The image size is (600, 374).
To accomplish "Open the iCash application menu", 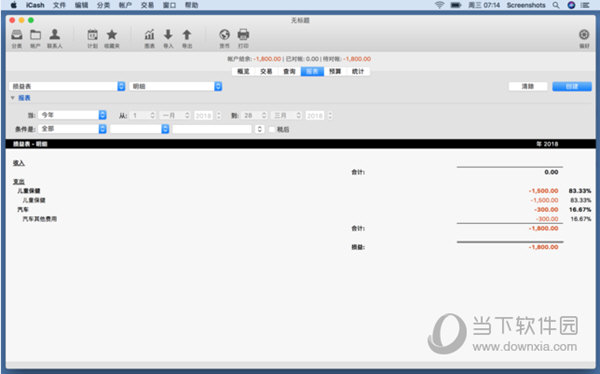I will 35,5.
